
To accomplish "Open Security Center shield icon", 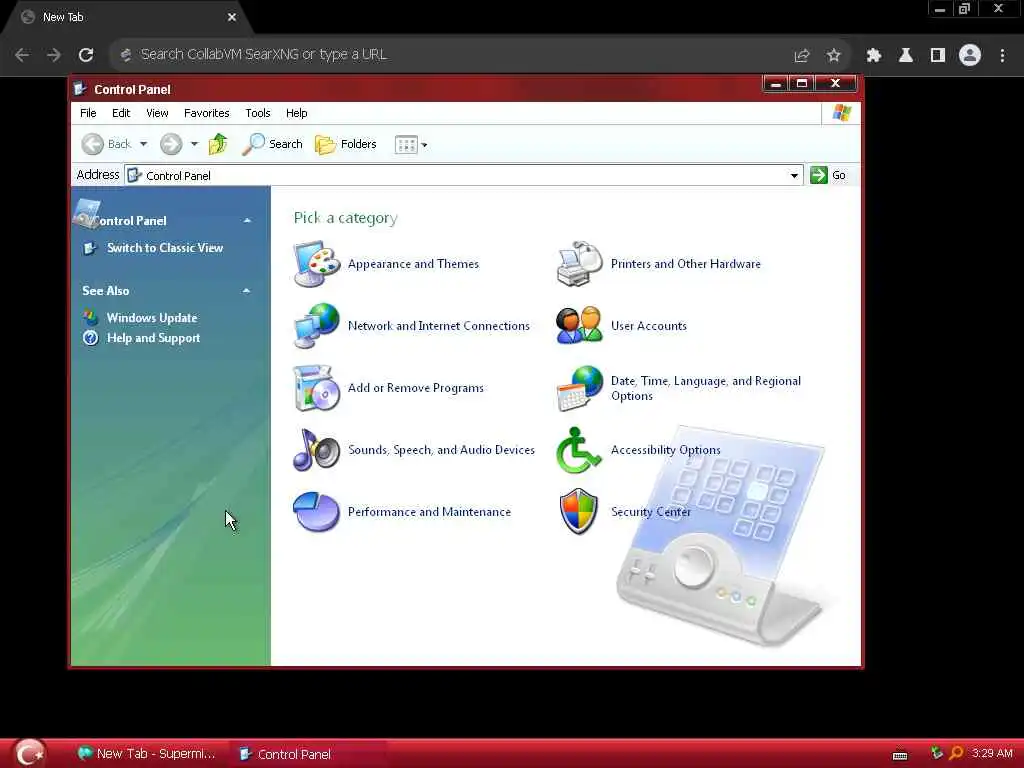I will point(579,512).
